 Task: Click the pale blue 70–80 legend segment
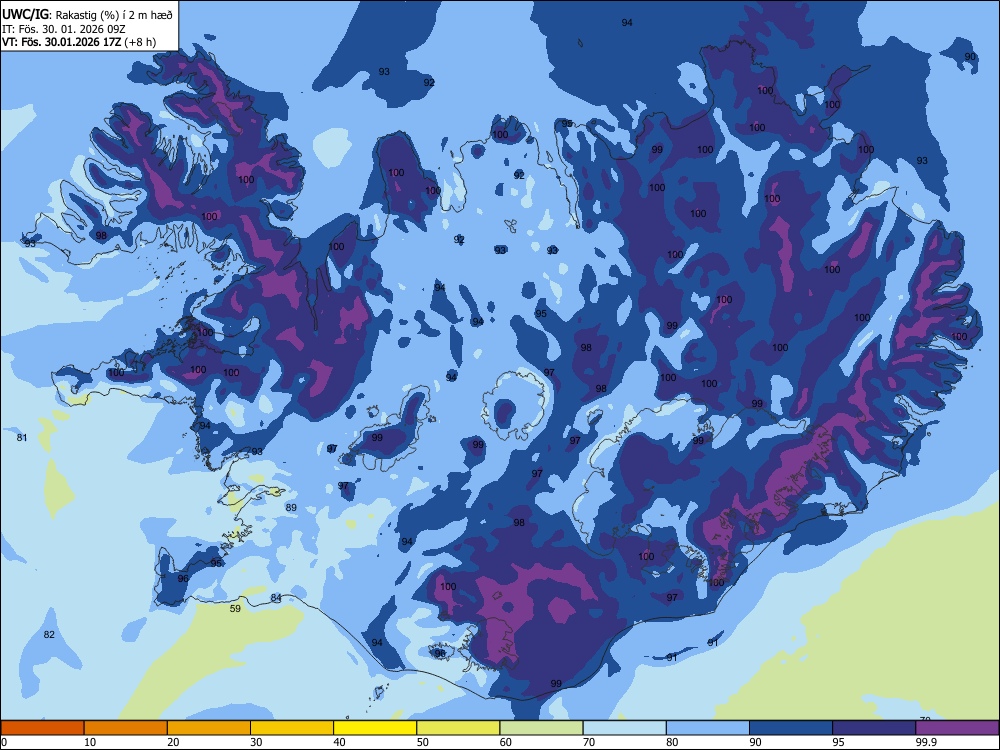coord(624,728)
